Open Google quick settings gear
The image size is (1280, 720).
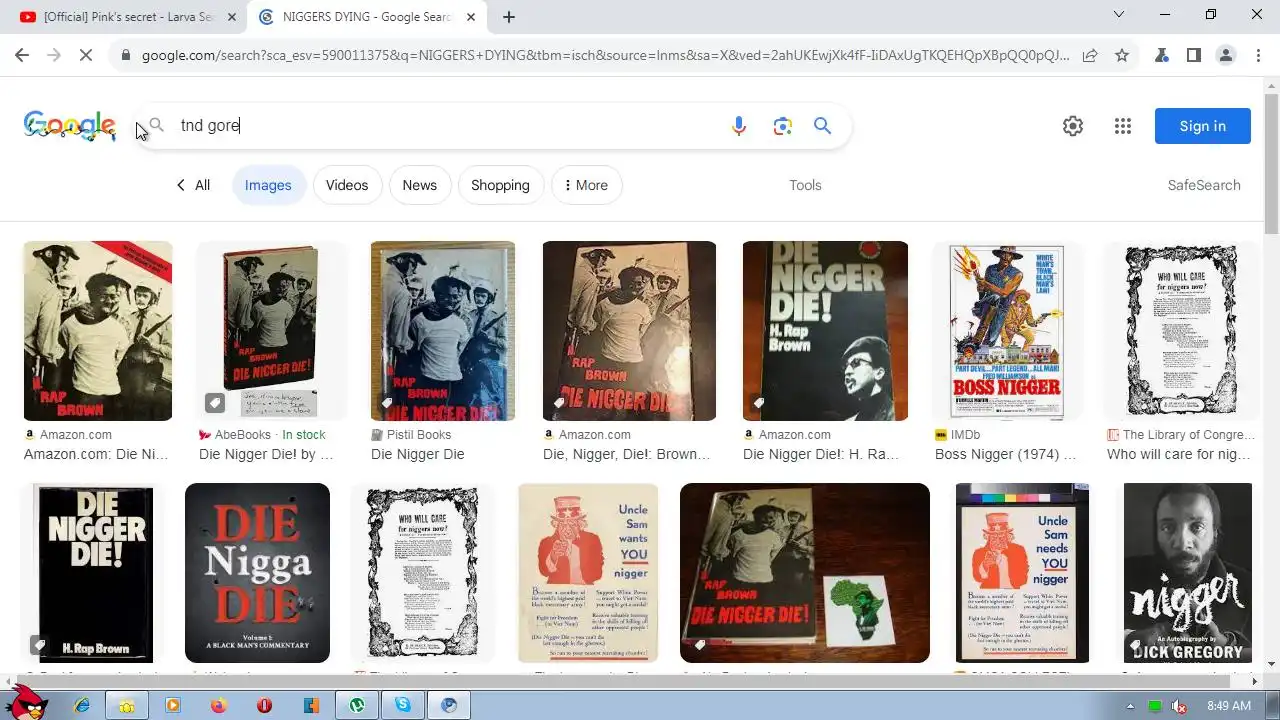pos(1073,126)
